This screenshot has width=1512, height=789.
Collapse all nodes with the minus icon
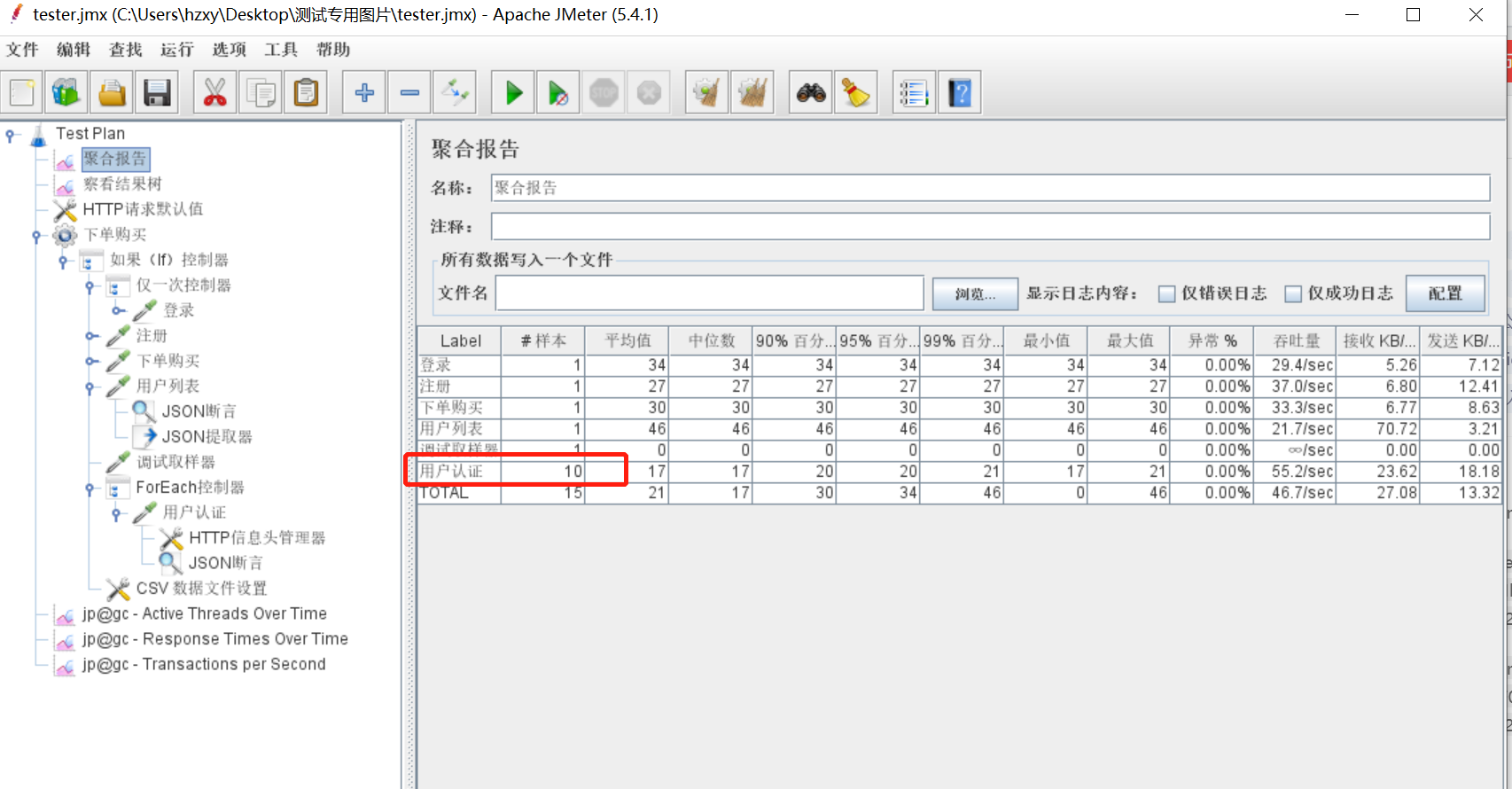(x=409, y=92)
